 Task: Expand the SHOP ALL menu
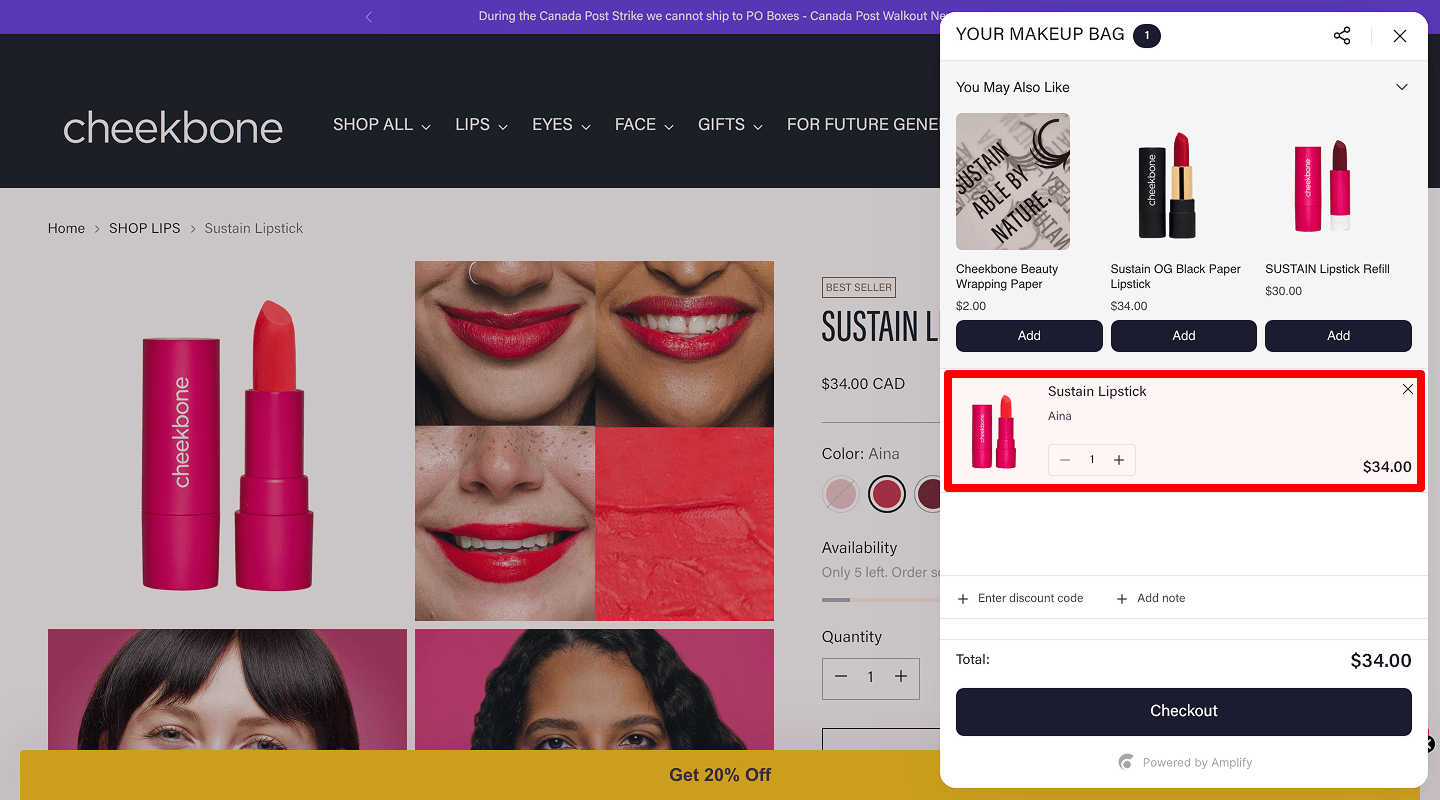(x=381, y=125)
